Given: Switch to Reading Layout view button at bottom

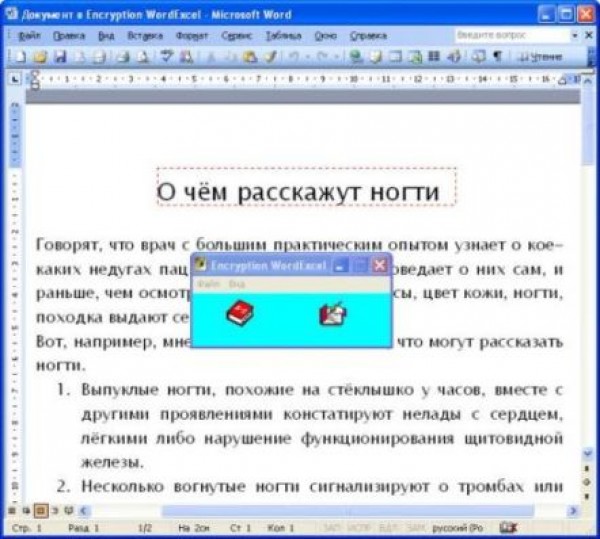Looking at the screenshot, I should coord(69,510).
